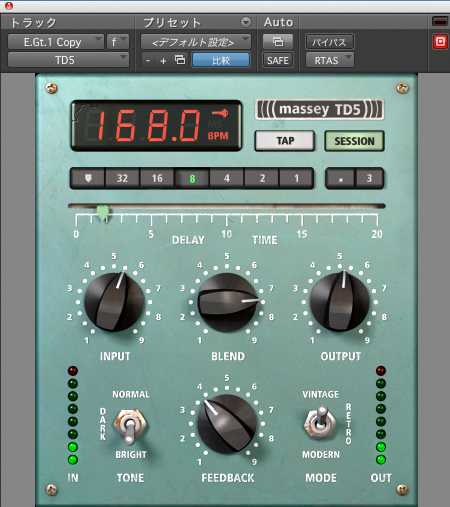Click the plug-in automation enable icon under Auto
The width and height of the screenshot is (450, 507).
pyautogui.click(x=278, y=42)
